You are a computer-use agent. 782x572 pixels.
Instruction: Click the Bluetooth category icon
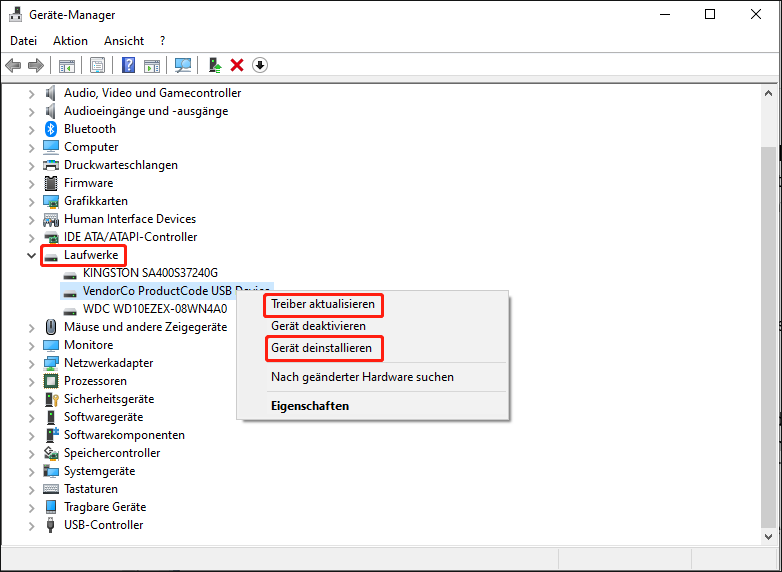(51, 129)
